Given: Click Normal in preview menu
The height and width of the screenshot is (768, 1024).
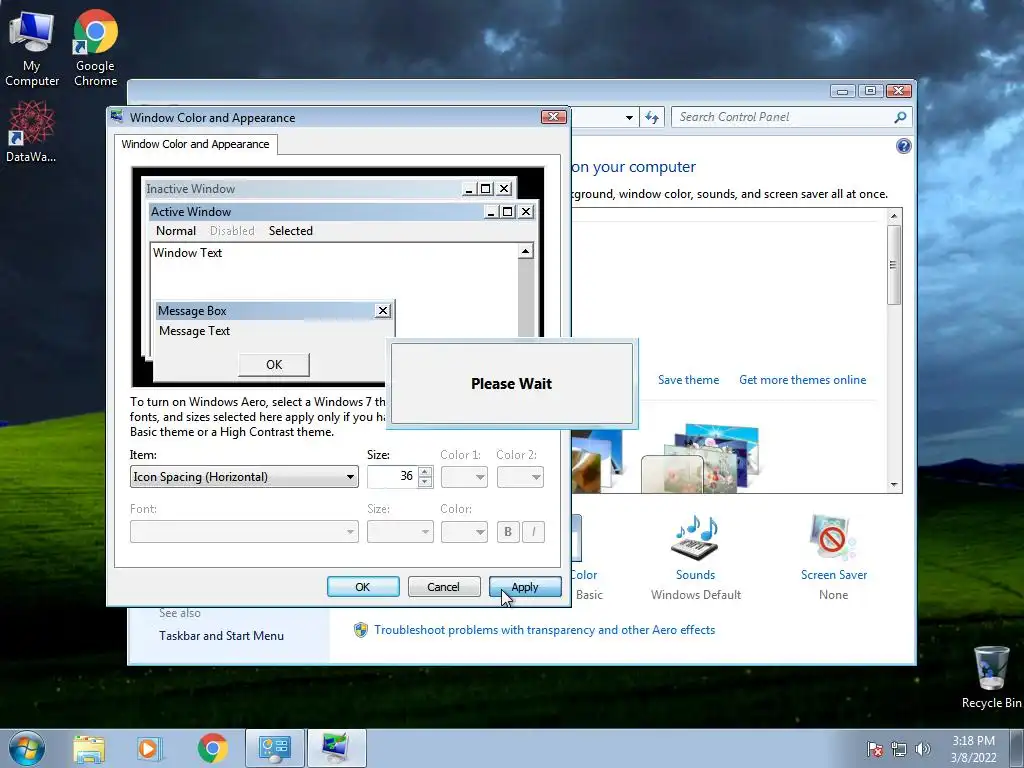Looking at the screenshot, I should [x=176, y=231].
